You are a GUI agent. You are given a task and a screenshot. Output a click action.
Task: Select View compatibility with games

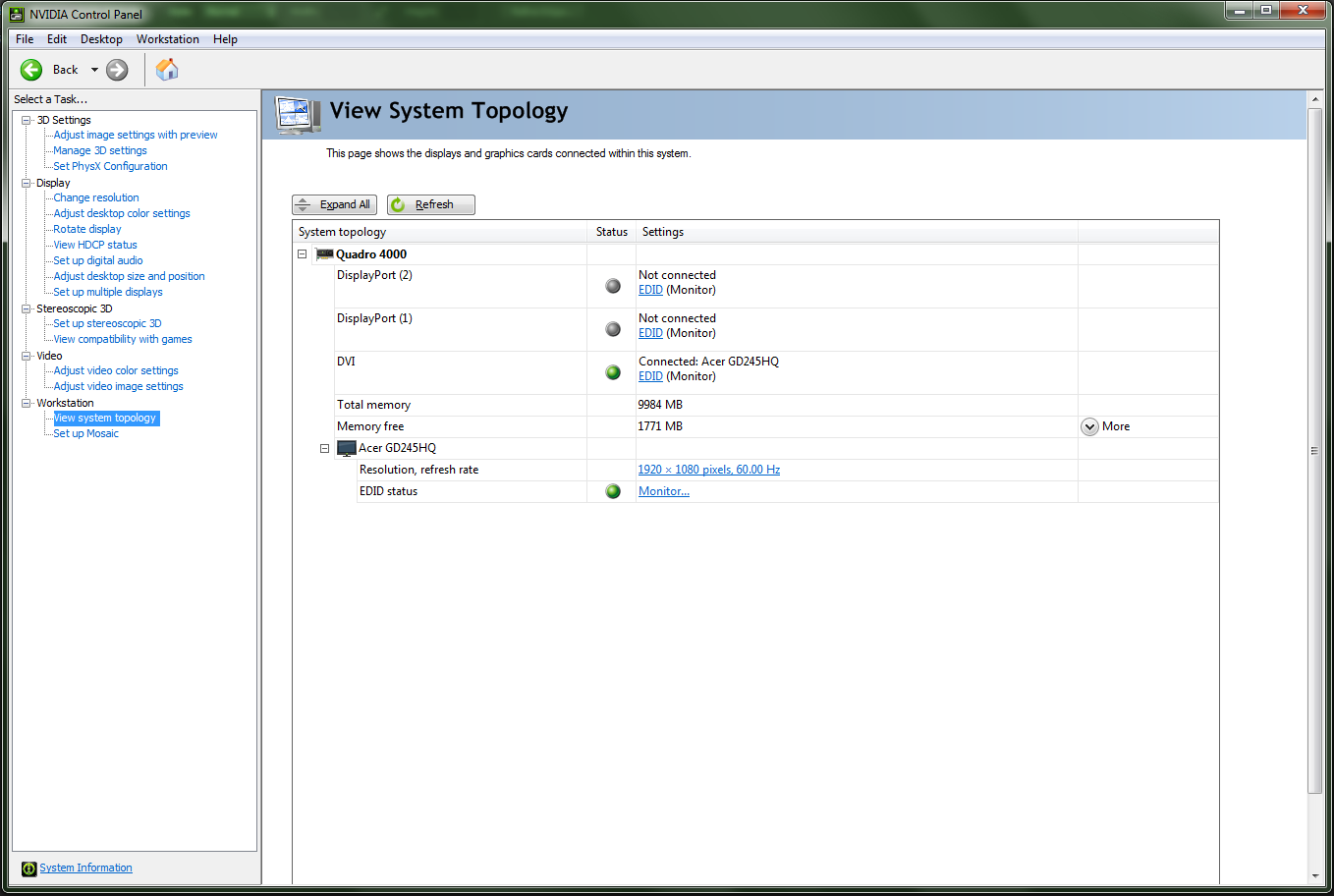tap(123, 339)
